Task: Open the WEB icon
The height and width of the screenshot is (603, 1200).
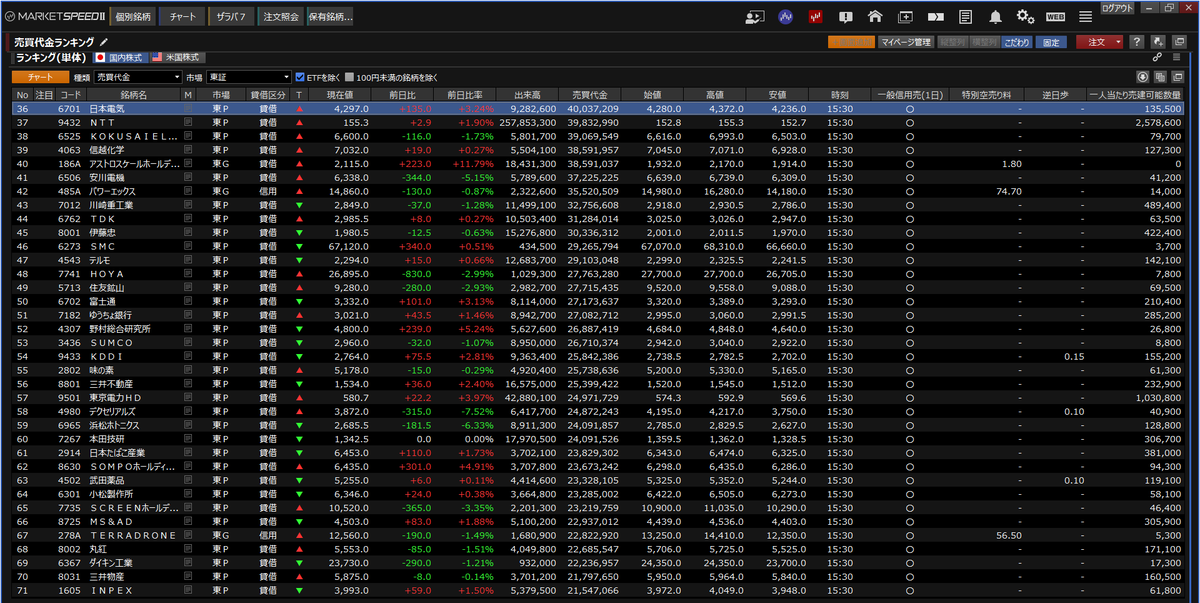Action: coord(1055,16)
